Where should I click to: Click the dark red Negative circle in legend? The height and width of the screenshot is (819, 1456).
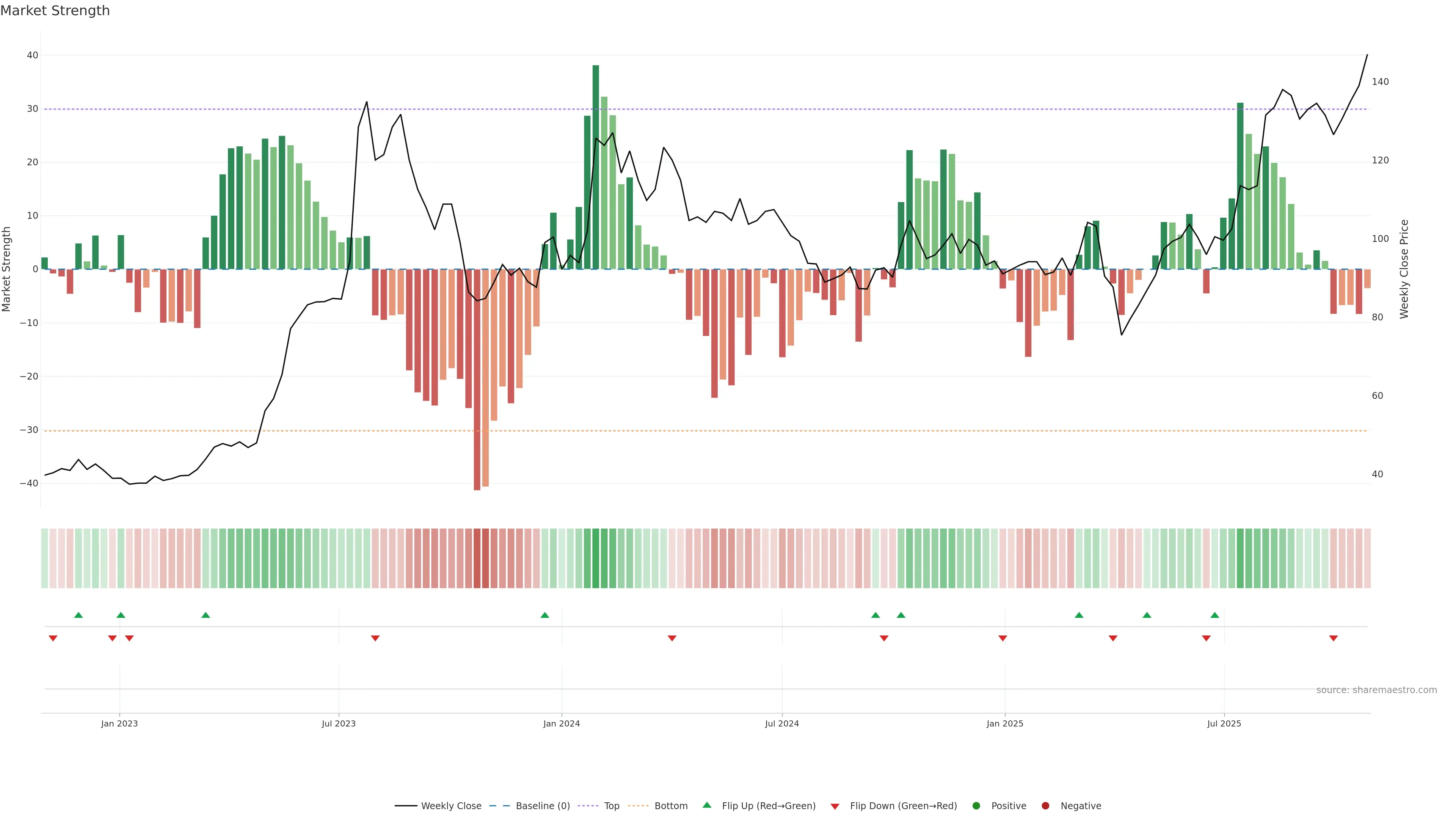tap(1045, 805)
